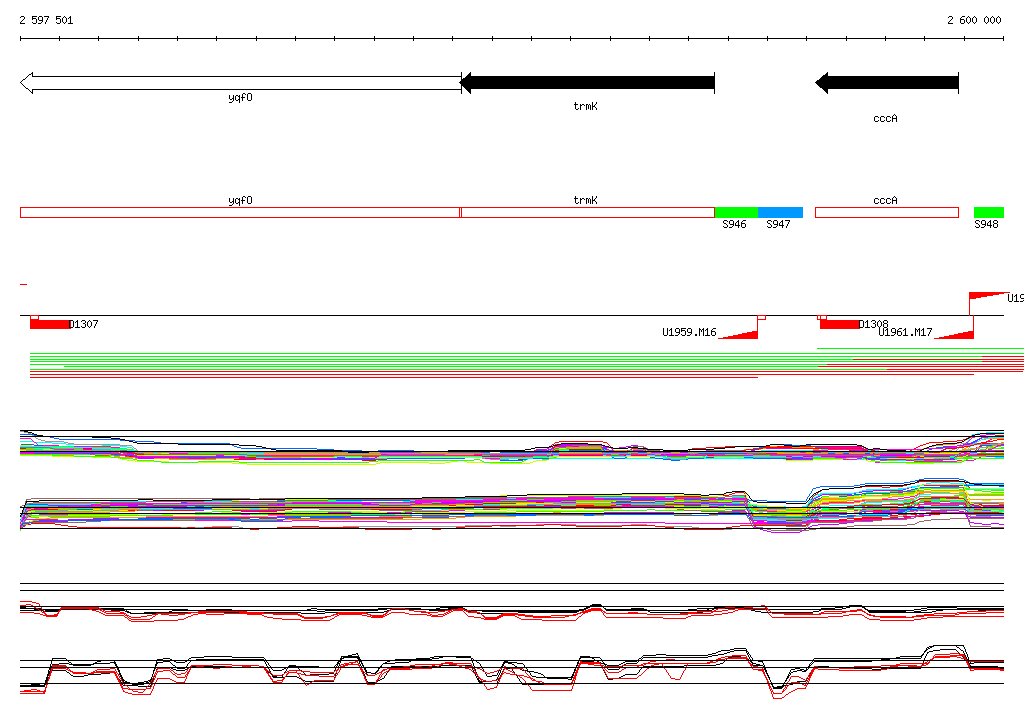Click the U1961.M17 red upshift triangle
1024x714 pixels.
[x=954, y=334]
